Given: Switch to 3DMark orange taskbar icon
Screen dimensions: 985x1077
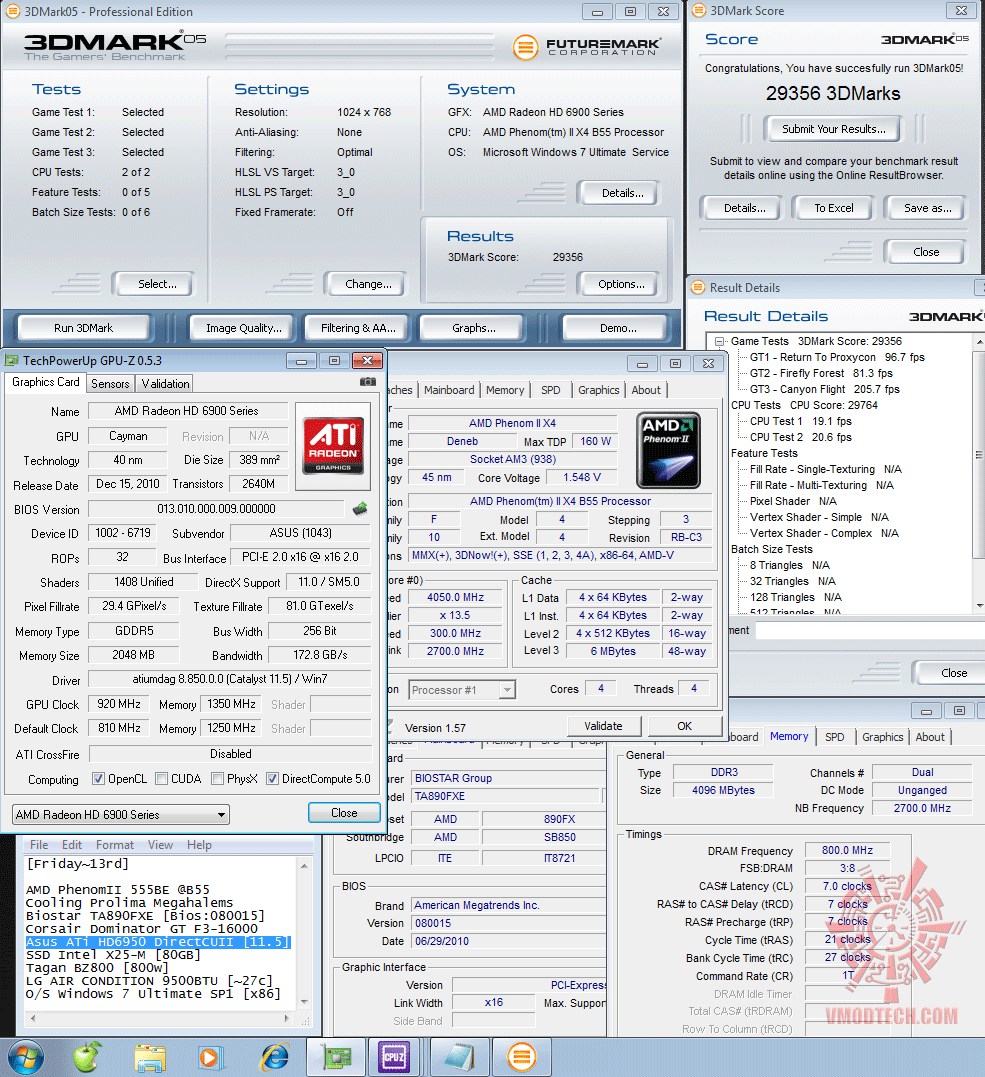Looking at the screenshot, I should pyautogui.click(x=522, y=1058).
